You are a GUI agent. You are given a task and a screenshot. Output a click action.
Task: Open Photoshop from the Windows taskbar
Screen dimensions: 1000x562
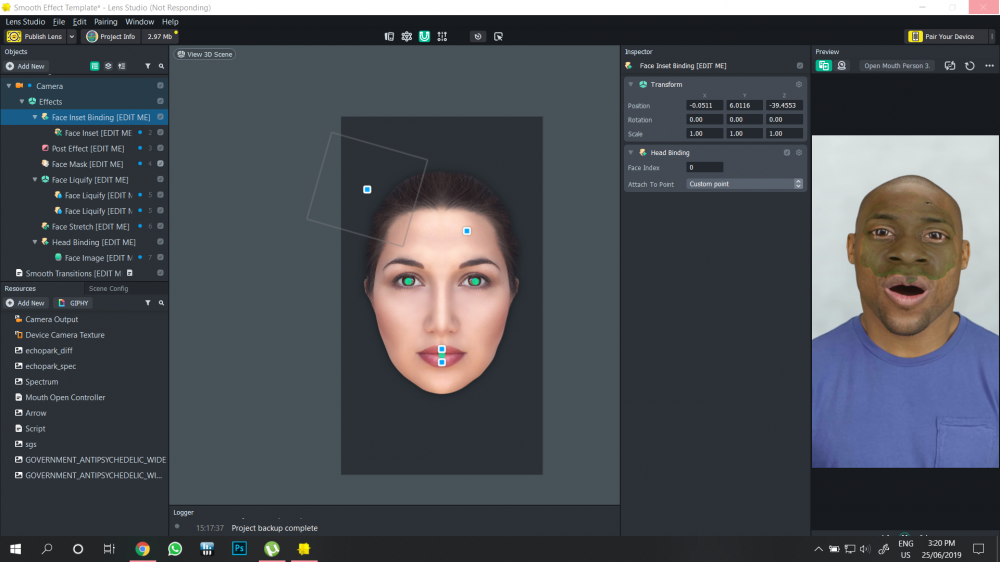239,549
